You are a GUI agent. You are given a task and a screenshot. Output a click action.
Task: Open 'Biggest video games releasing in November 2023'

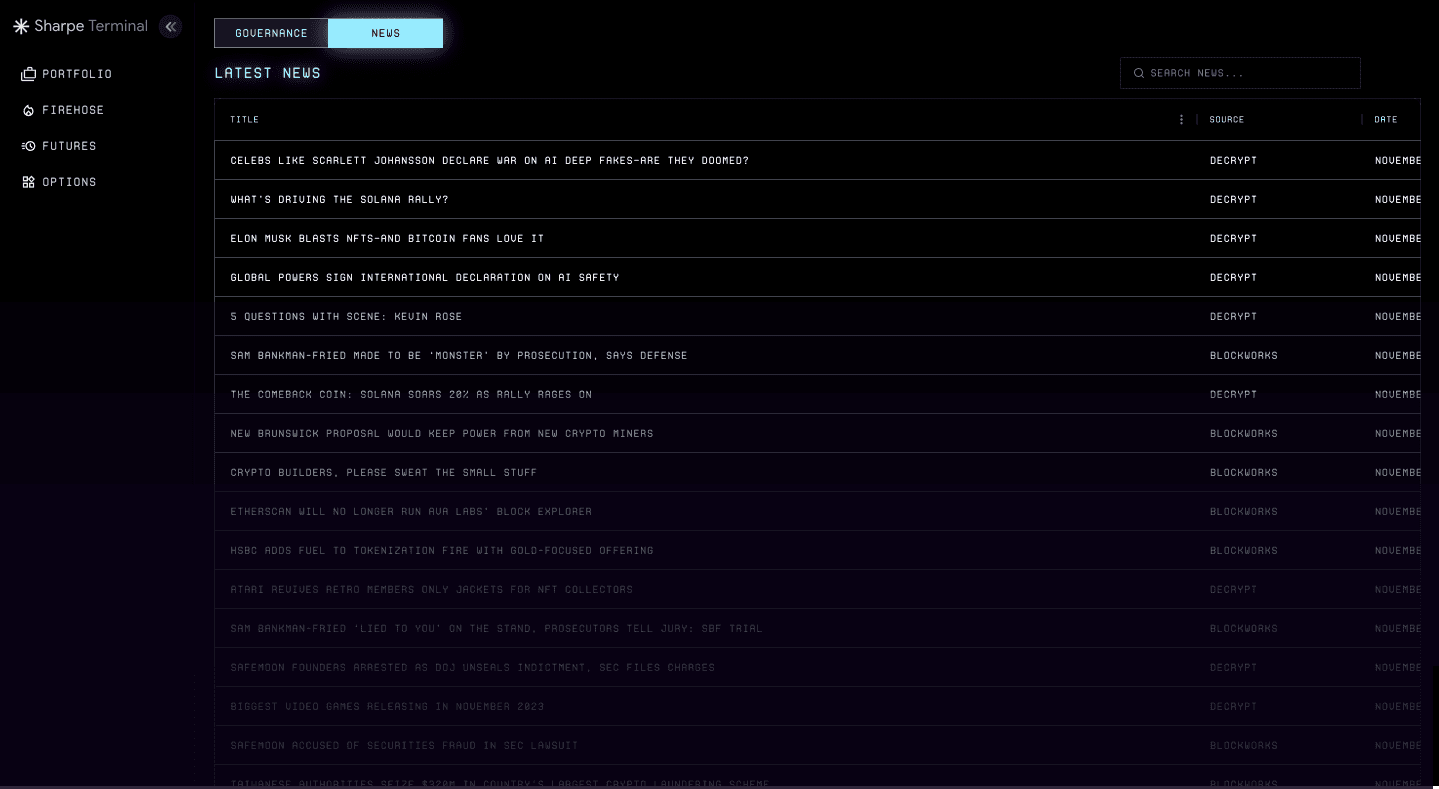pyautogui.click(x=387, y=706)
